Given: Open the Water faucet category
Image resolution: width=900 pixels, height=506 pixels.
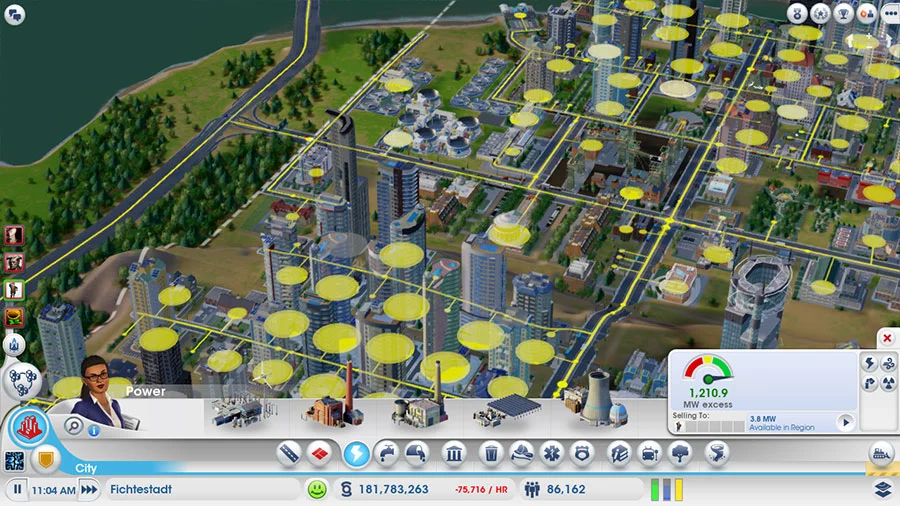Looking at the screenshot, I should 387,454.
